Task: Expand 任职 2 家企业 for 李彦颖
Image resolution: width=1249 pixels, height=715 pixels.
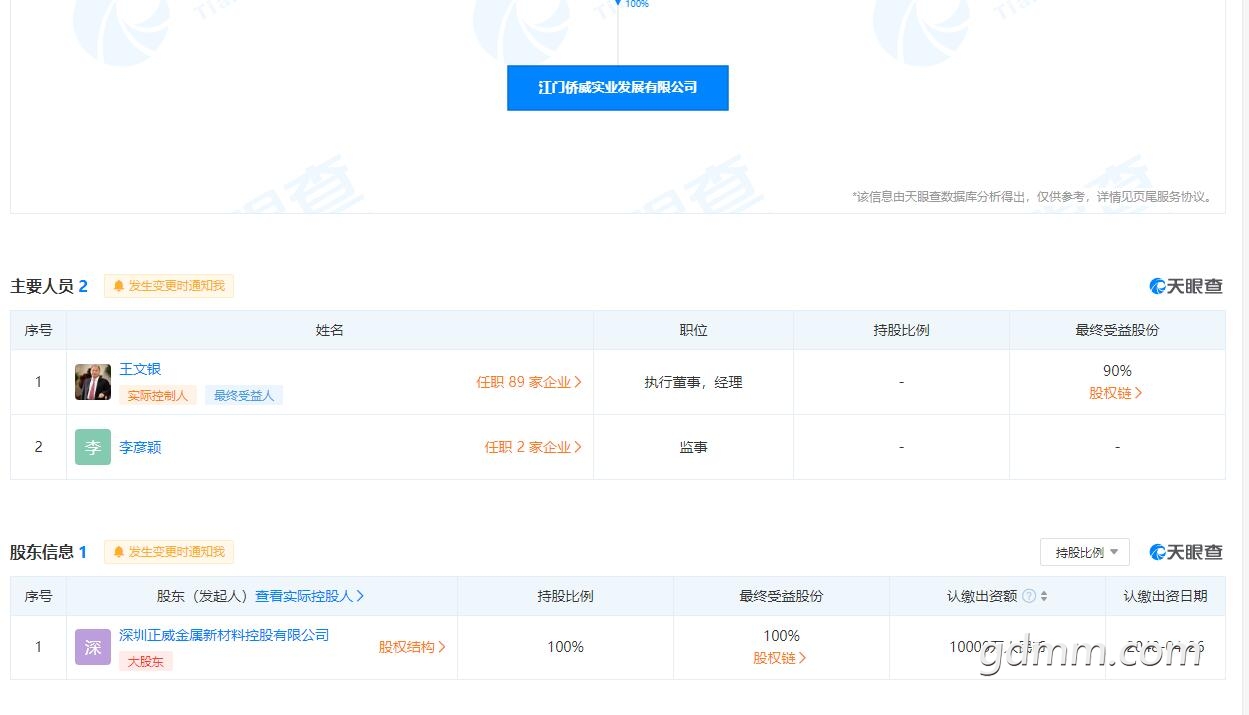Action: (533, 447)
